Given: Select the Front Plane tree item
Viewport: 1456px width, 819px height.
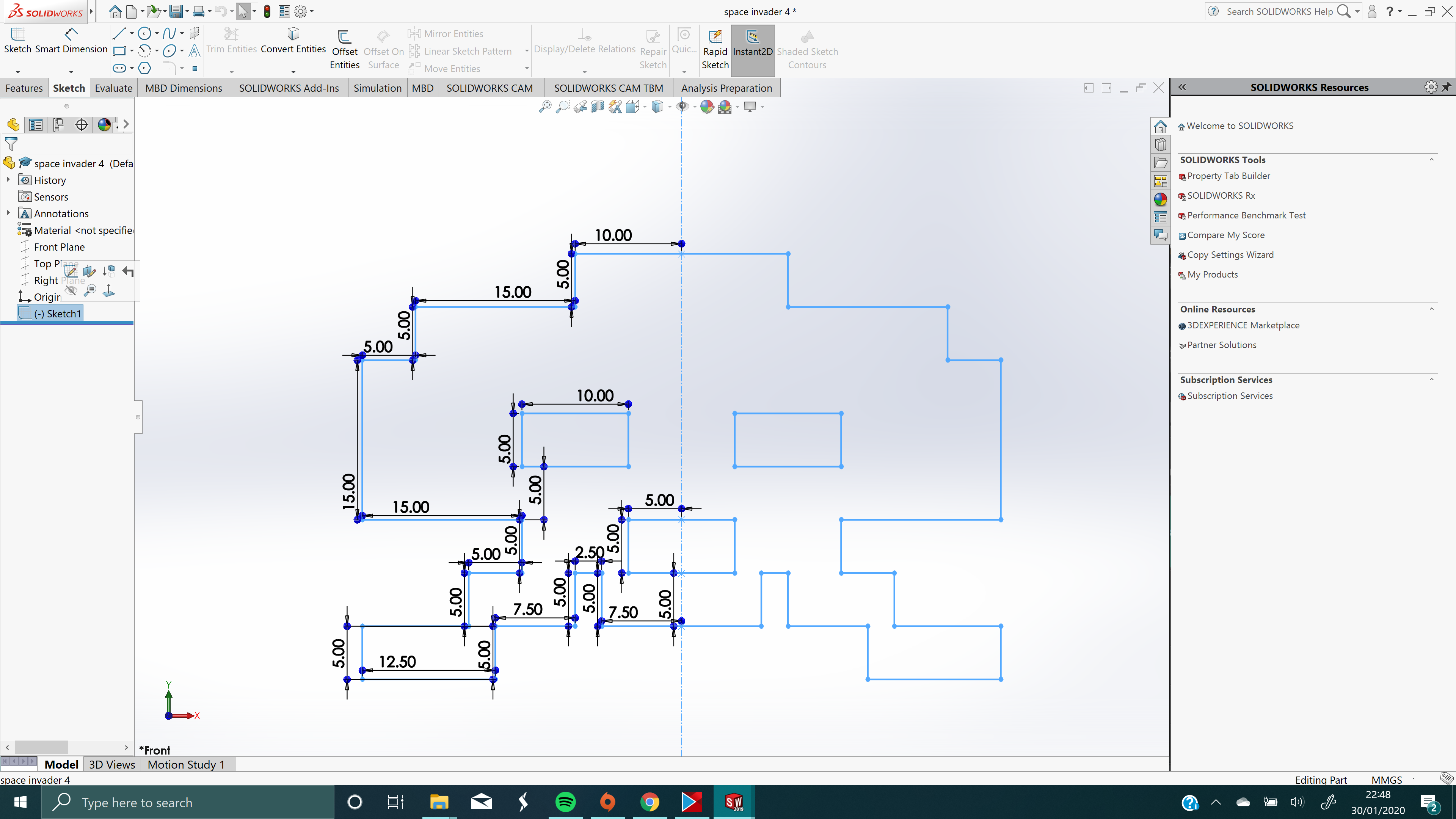Looking at the screenshot, I should click(x=59, y=247).
